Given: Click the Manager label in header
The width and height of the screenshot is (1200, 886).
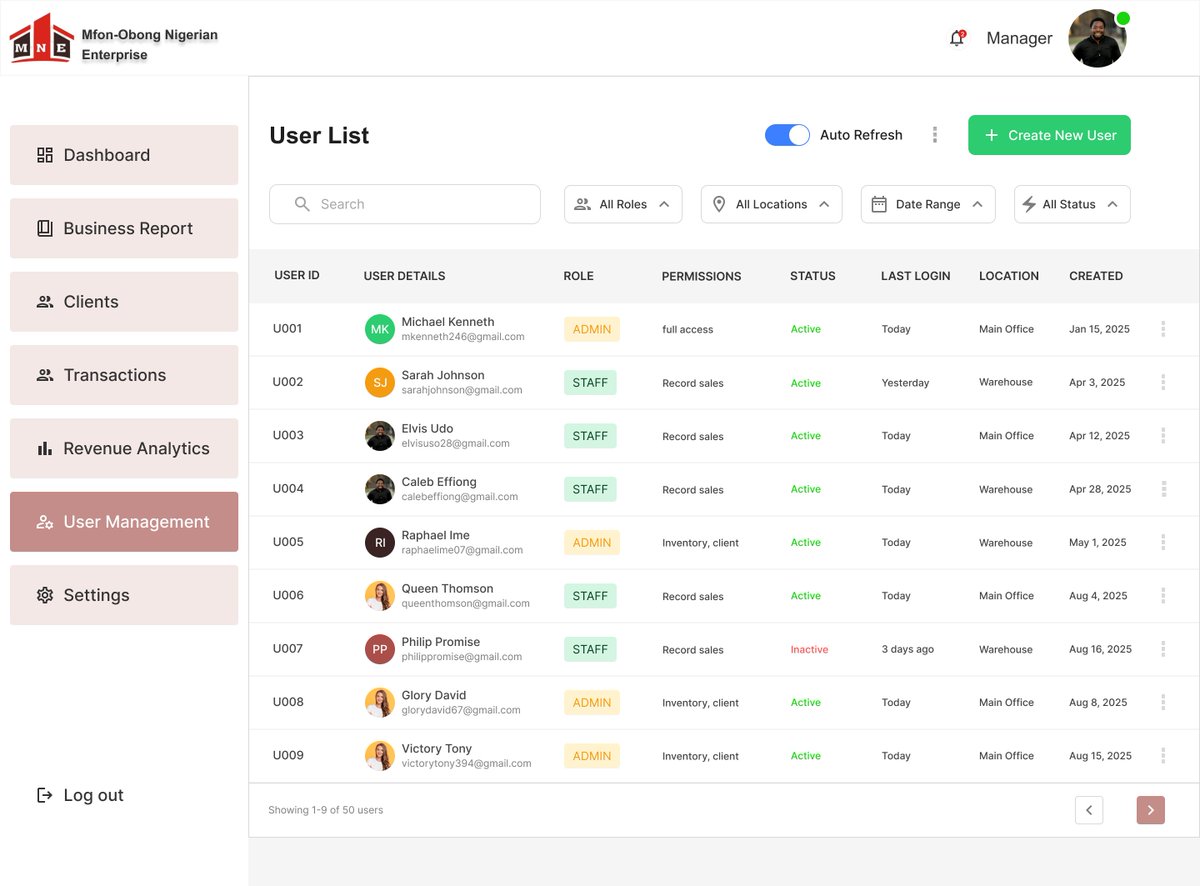Looking at the screenshot, I should [x=1019, y=38].
